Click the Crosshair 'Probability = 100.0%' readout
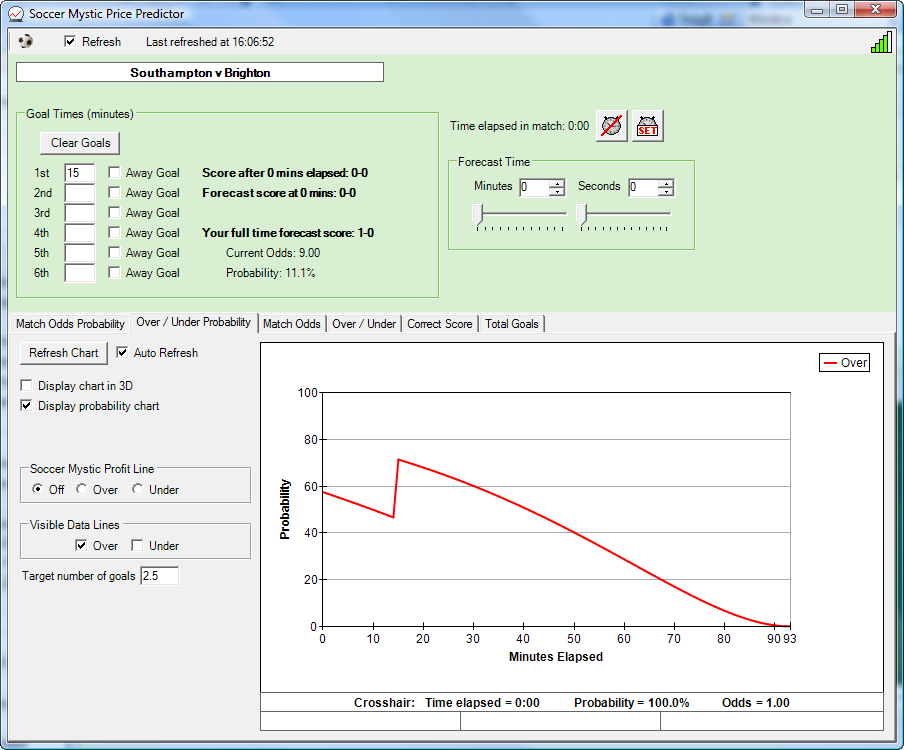This screenshot has width=904, height=750. pos(631,703)
